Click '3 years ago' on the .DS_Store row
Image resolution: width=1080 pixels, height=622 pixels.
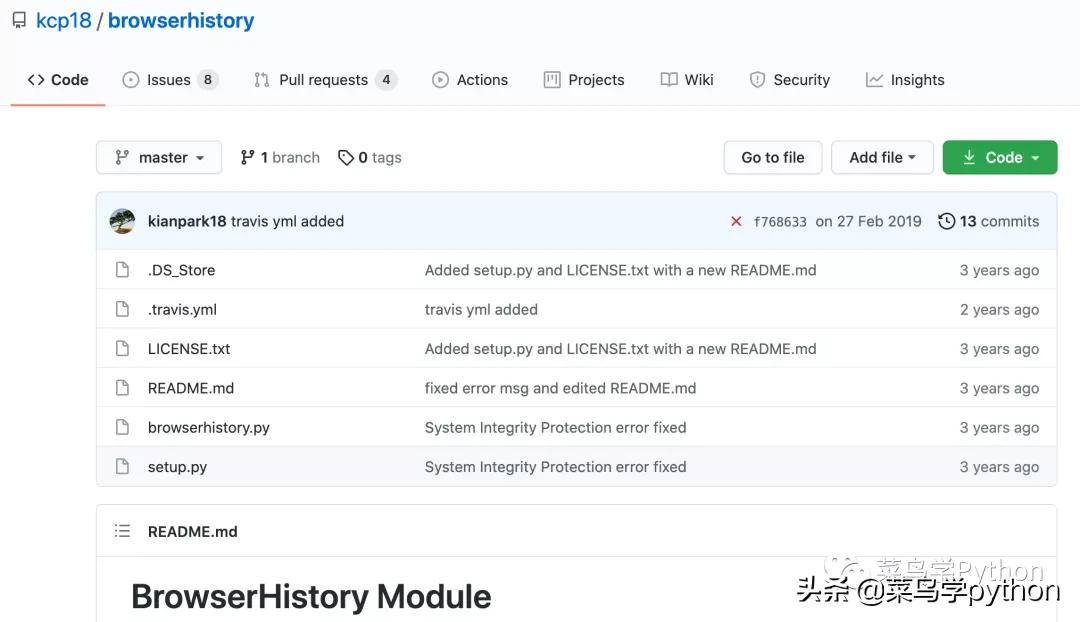(999, 270)
